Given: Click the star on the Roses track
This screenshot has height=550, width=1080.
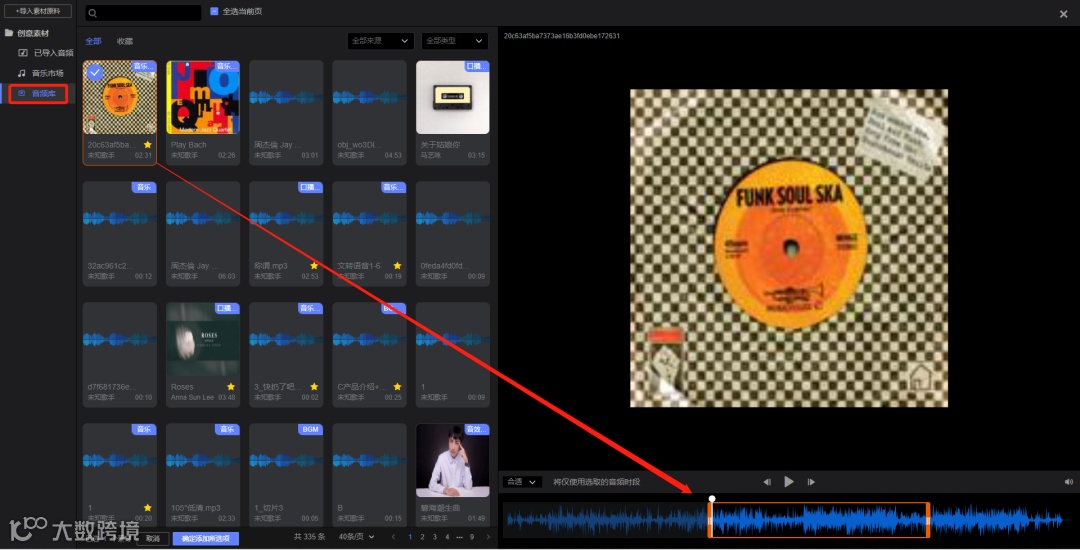Looking at the screenshot, I should 231,387.
